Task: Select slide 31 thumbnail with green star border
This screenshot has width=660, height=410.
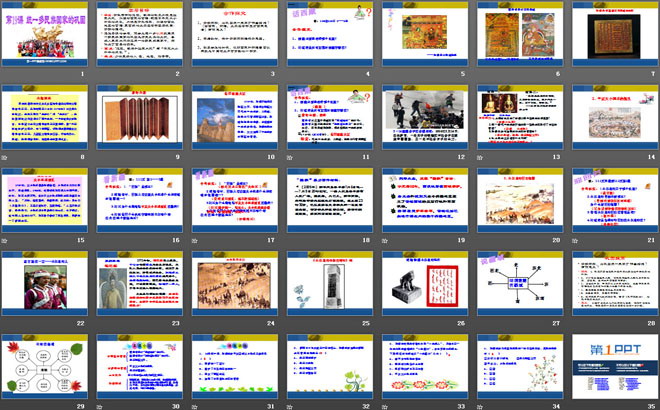Action: coord(235,367)
